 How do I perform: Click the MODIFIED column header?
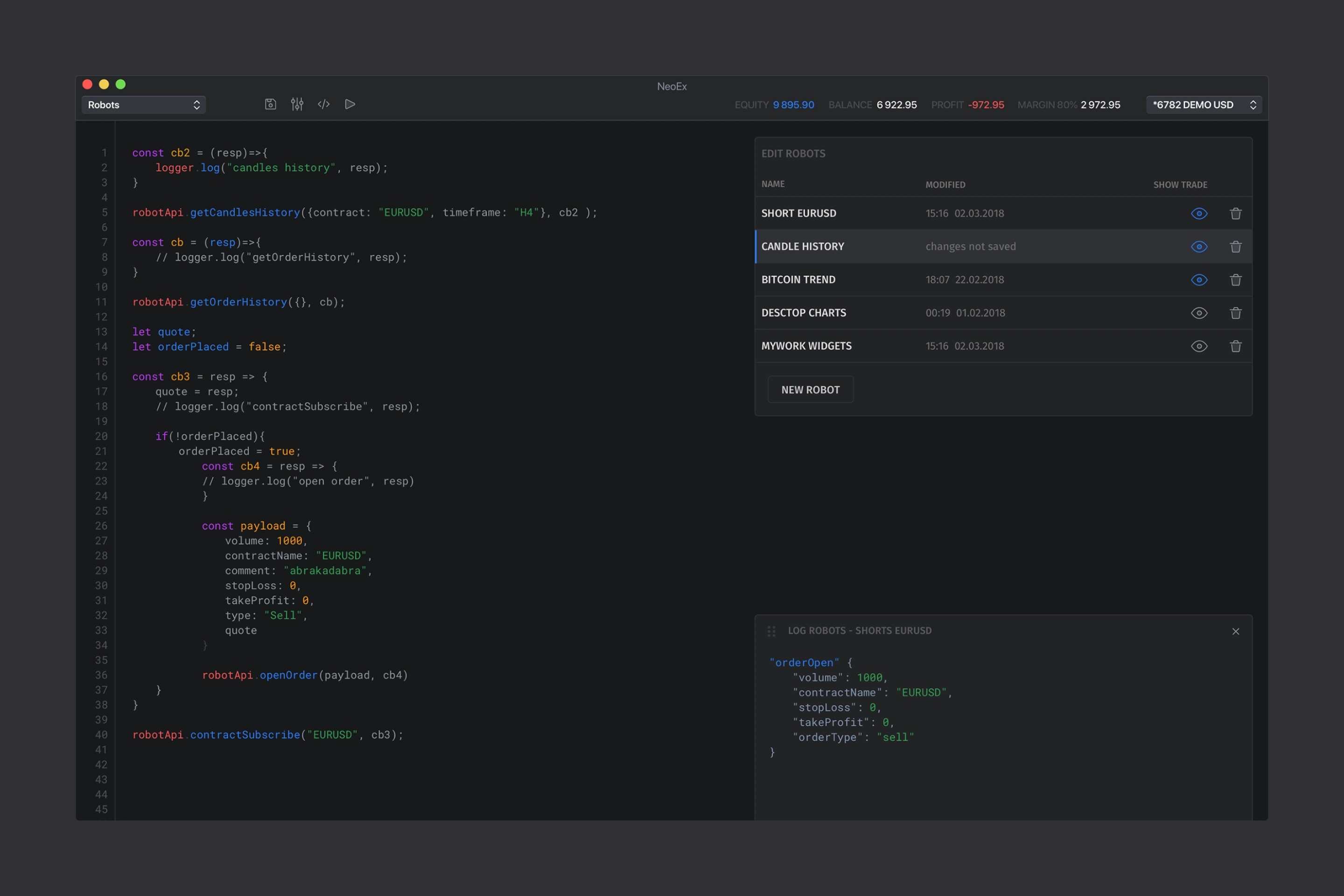[x=945, y=185]
